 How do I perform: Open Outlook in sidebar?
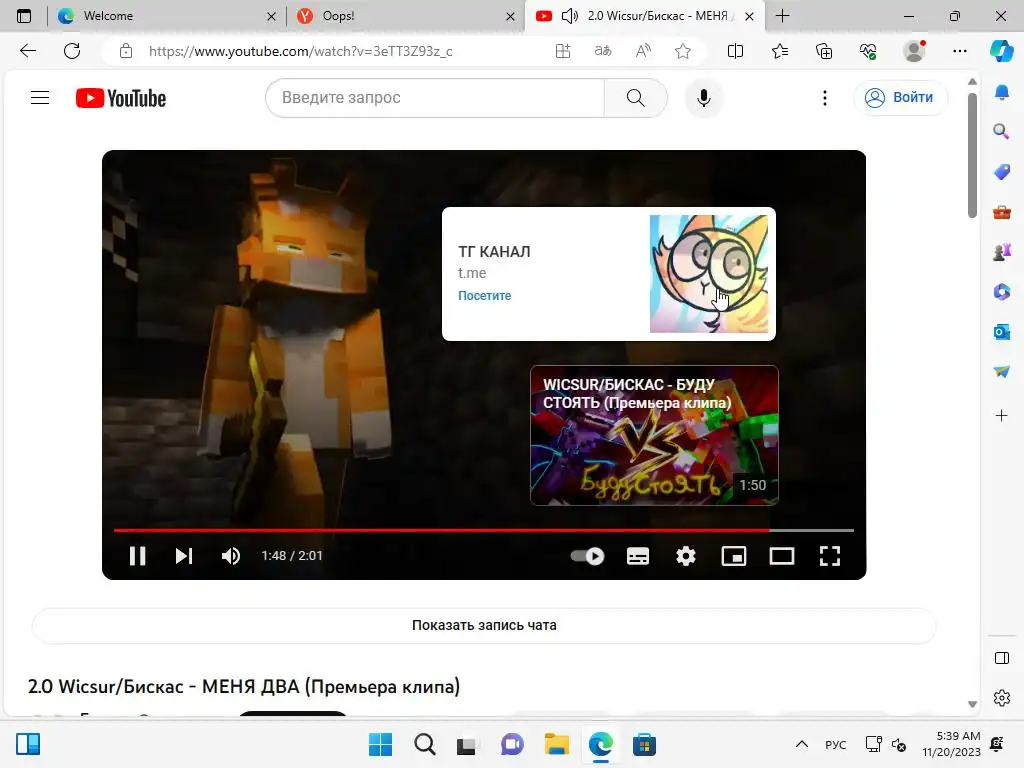coord(1002,332)
